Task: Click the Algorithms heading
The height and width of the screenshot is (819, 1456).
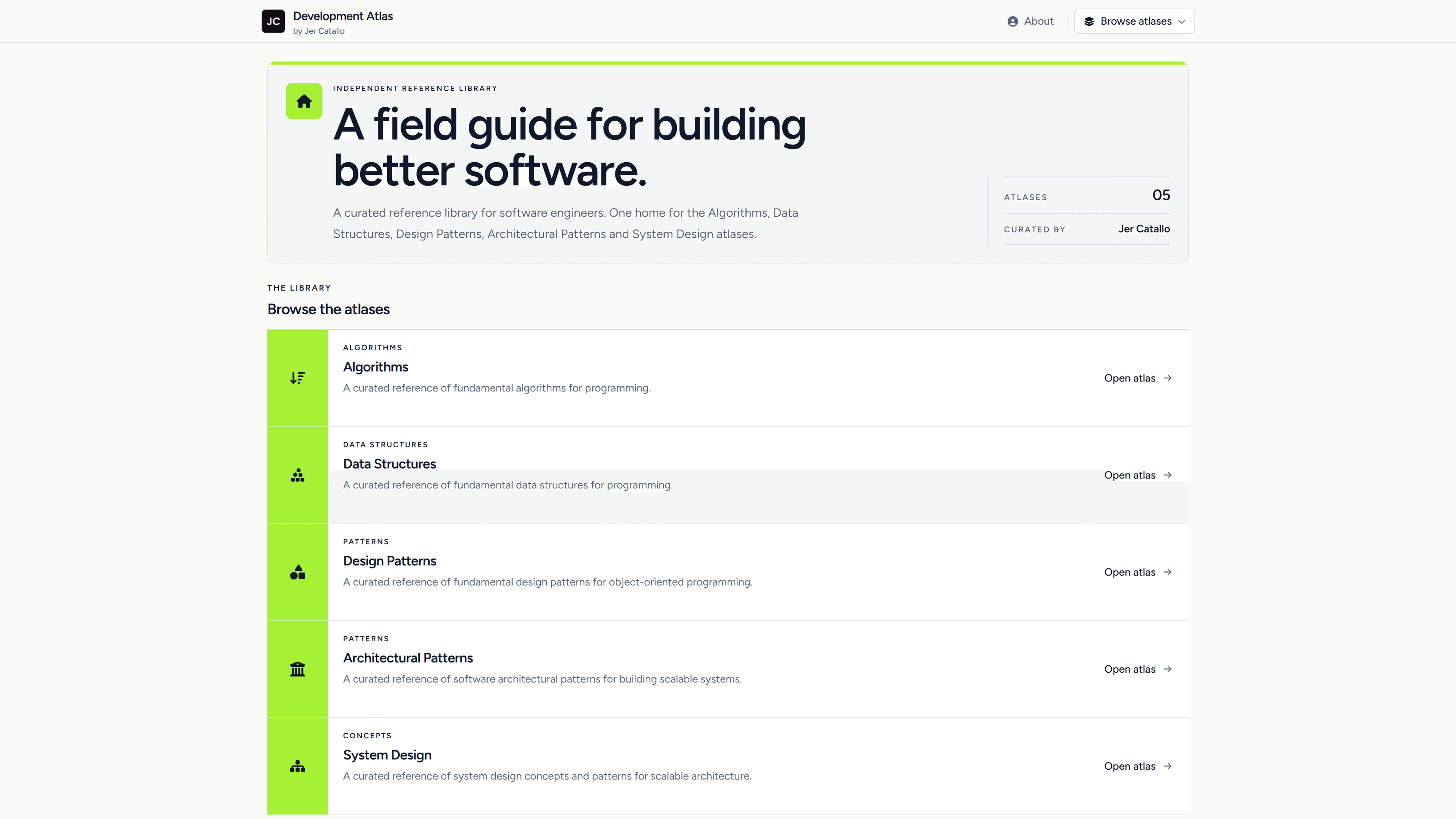Action: pos(375,367)
